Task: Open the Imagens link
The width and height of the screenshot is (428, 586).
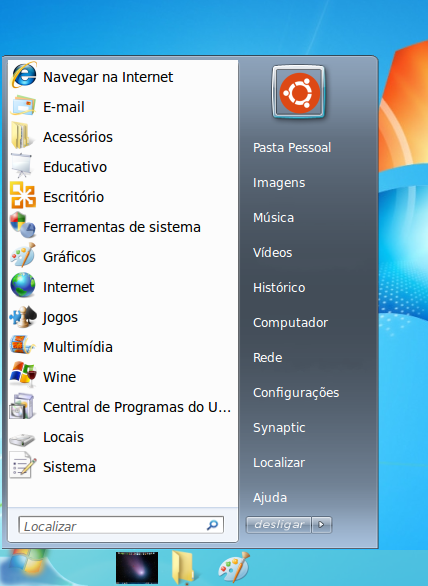Action: pyautogui.click(x=279, y=183)
